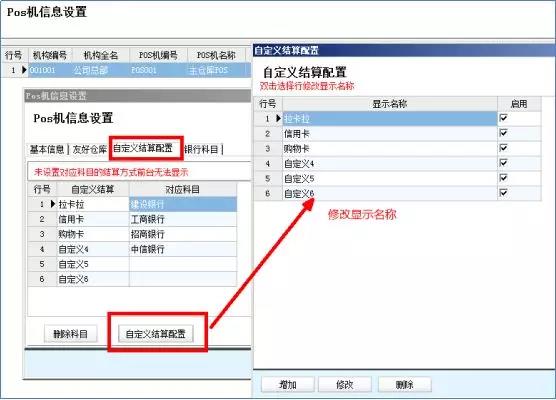The height and width of the screenshot is (400, 556).
Task: Toggle the 自定义5 enable checkbox
Action: (x=503, y=178)
